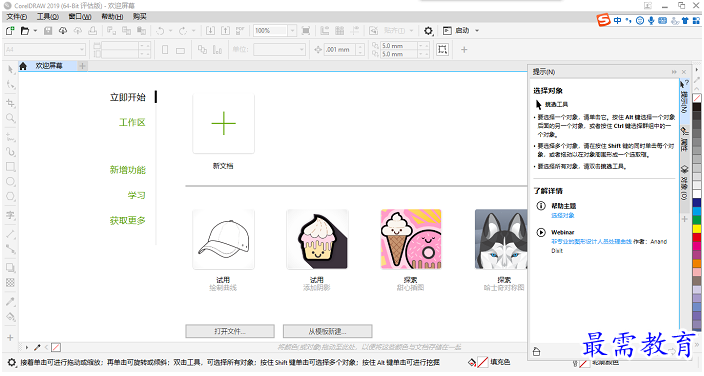Click the Save floppy disk icon

(x=48, y=31)
